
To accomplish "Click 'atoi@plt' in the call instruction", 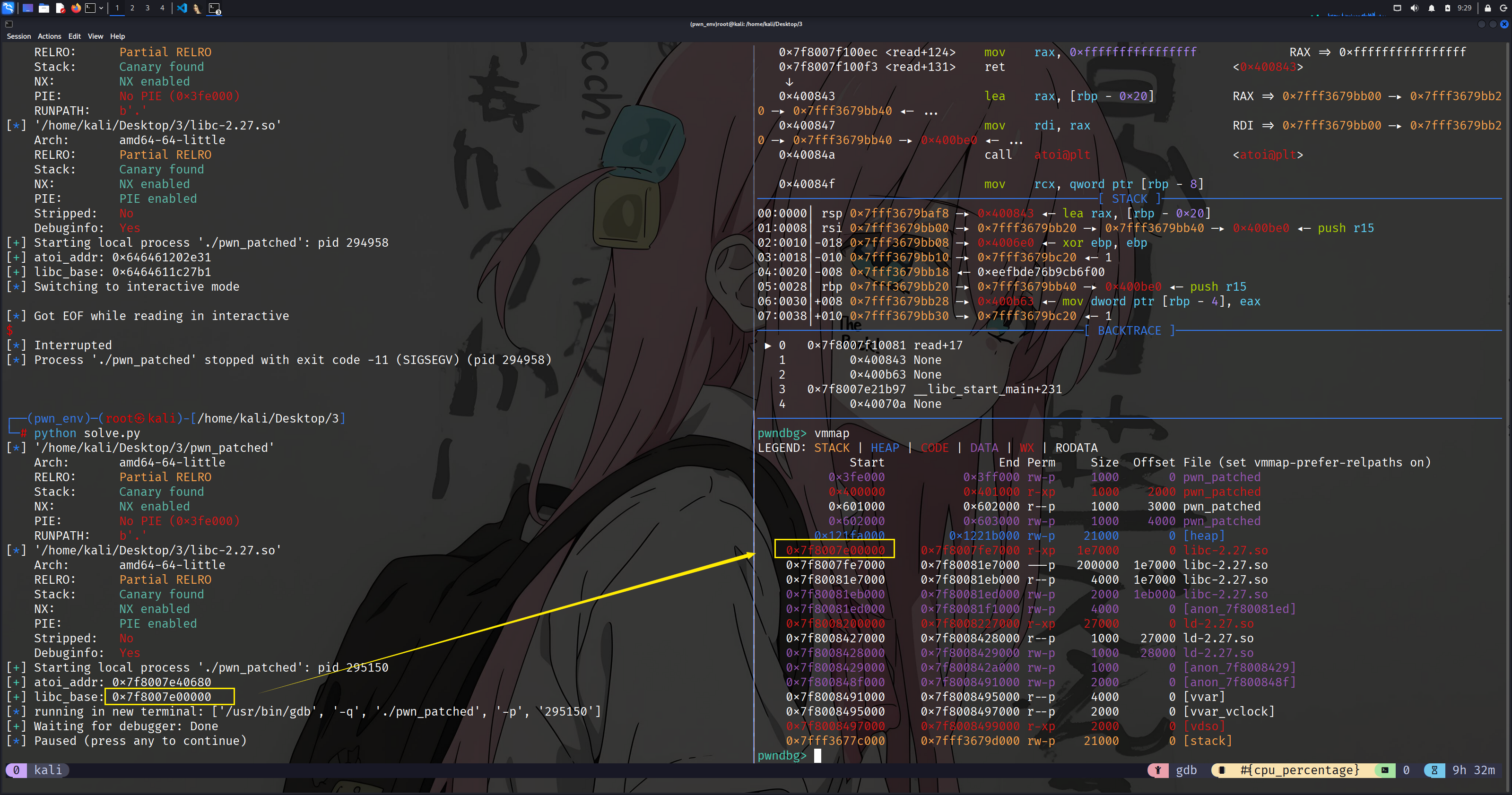I will [1062, 155].
